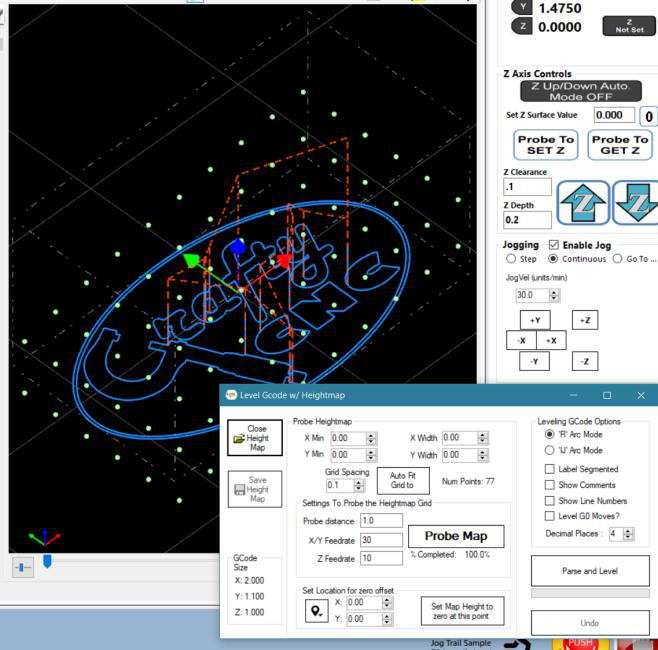Jog with the -Y button

[x=534, y=361]
